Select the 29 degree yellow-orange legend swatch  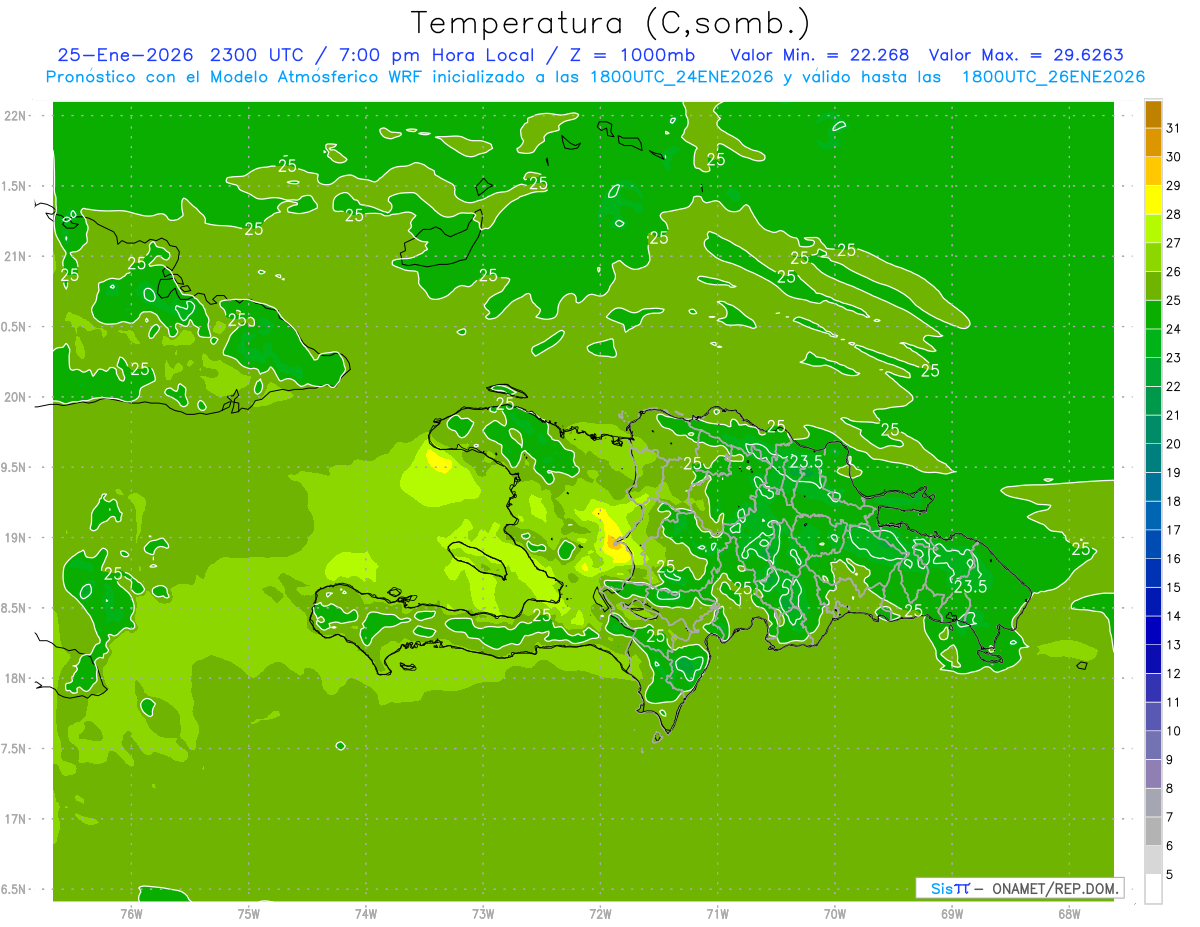pyautogui.click(x=1153, y=172)
